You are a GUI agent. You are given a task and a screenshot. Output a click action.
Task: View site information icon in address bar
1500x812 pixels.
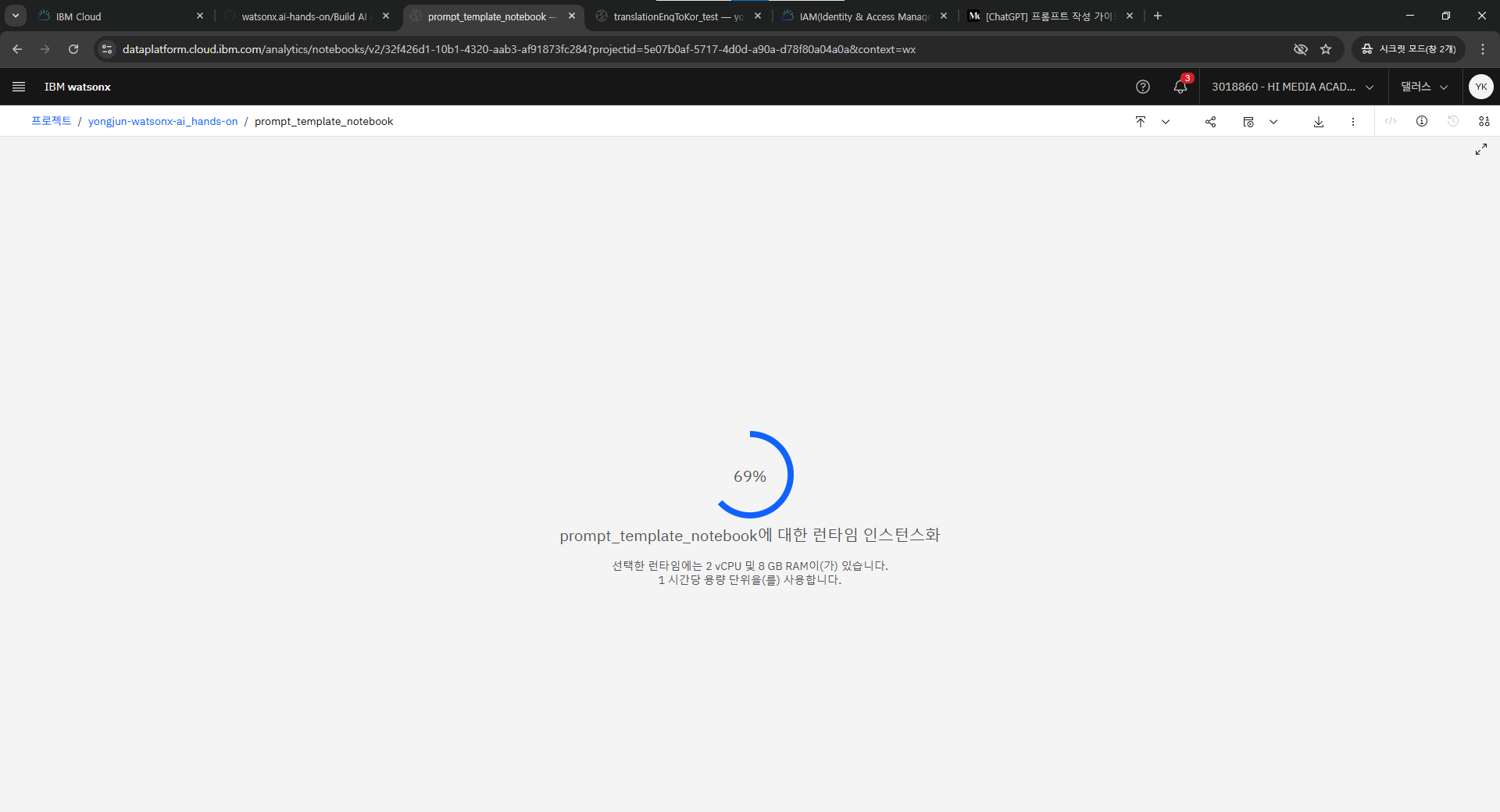107,49
